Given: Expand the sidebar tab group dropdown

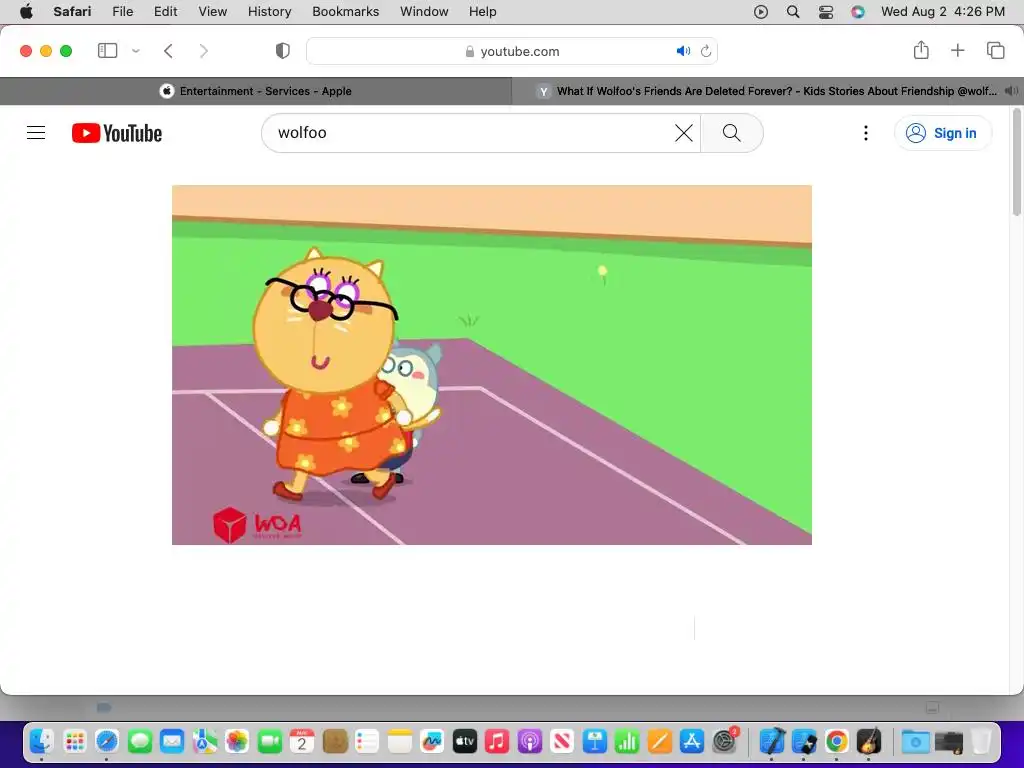Looking at the screenshot, I should 136,51.
